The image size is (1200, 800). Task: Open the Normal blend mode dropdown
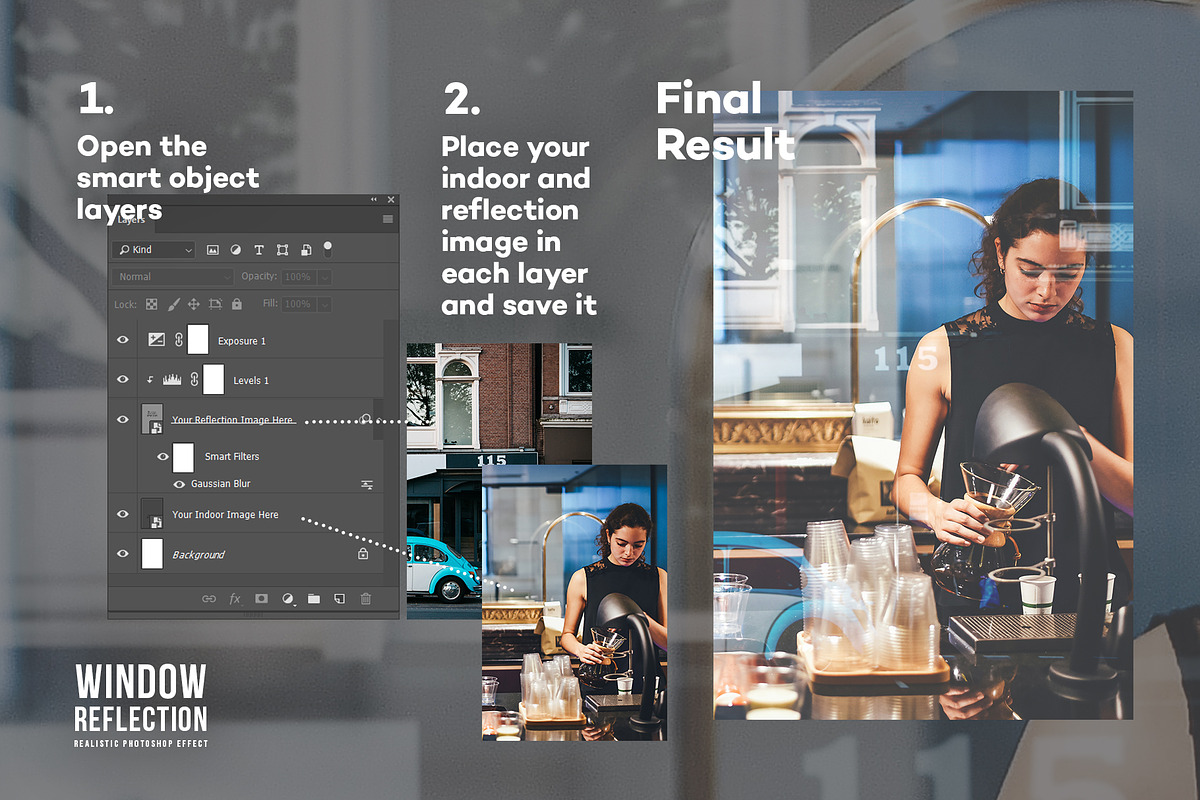tap(171, 276)
